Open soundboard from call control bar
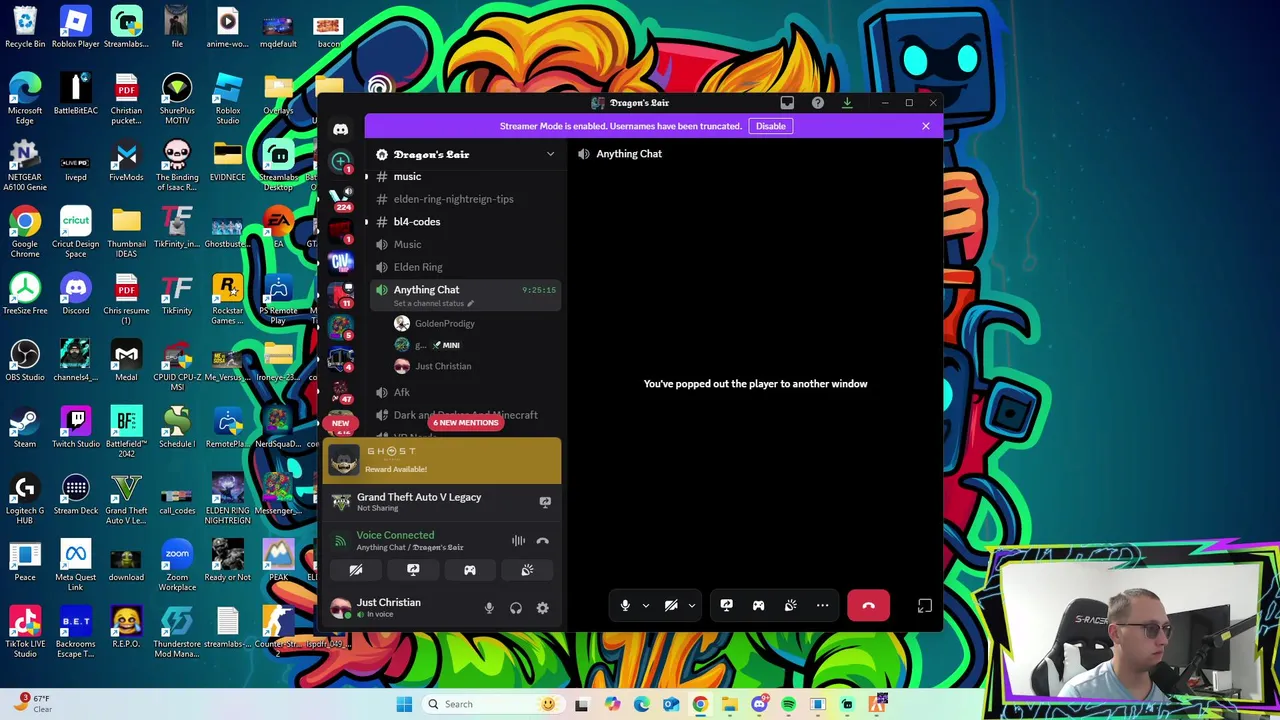The image size is (1280, 720). (x=790, y=606)
